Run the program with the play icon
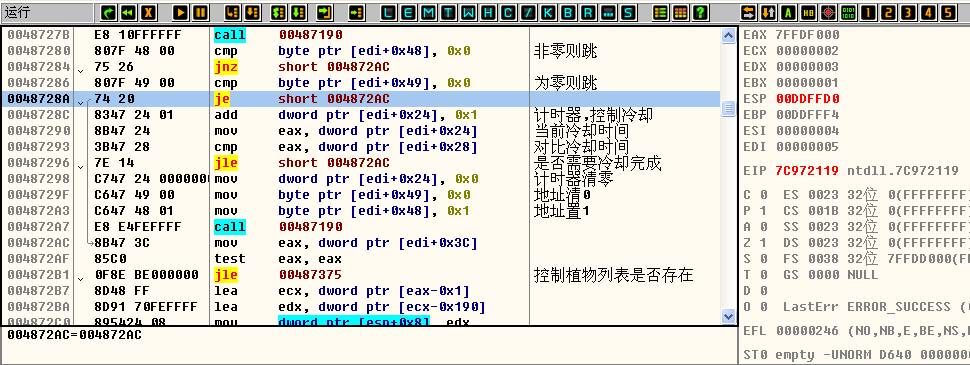 click(x=181, y=12)
